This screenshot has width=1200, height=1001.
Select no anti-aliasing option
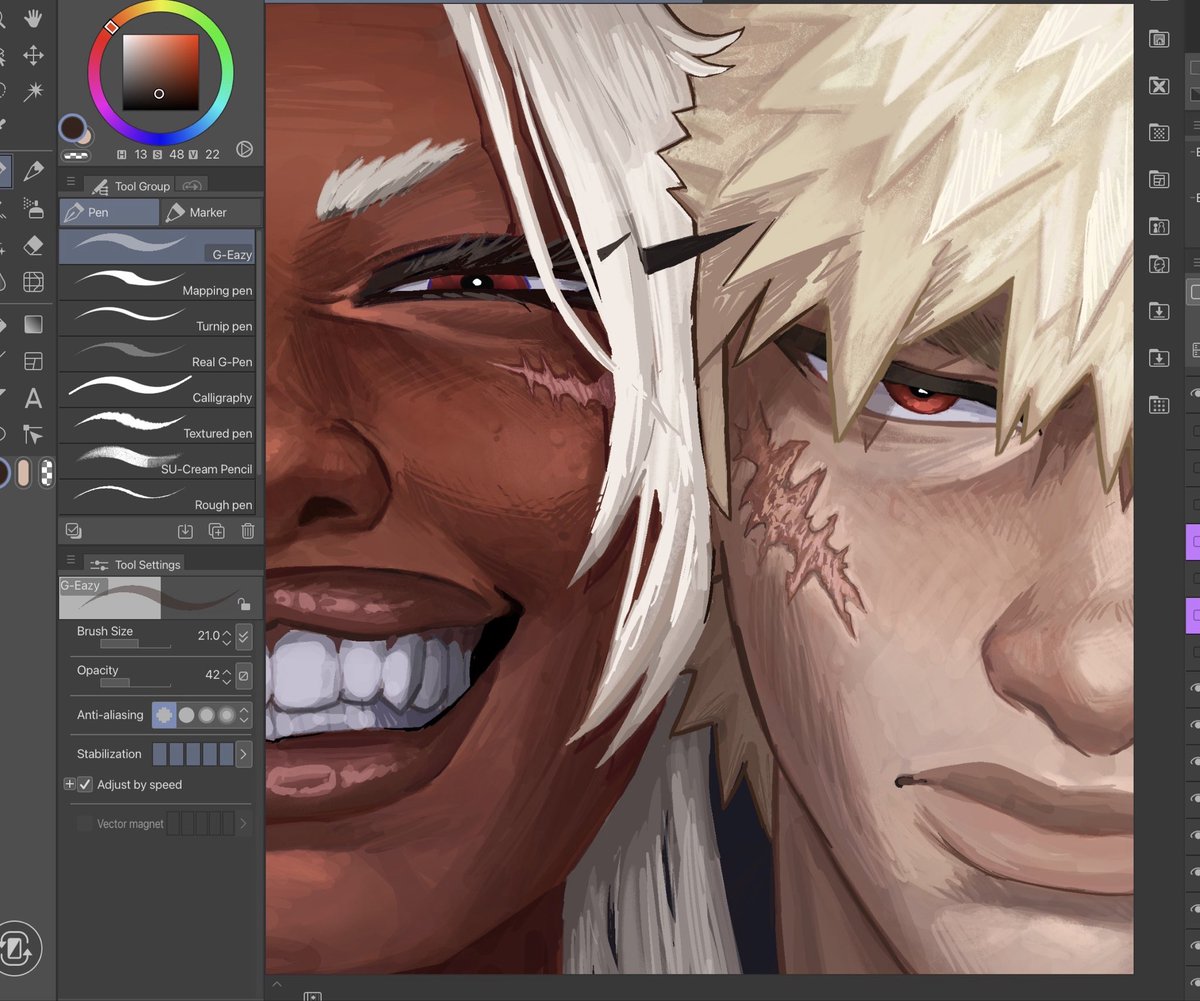(164, 715)
